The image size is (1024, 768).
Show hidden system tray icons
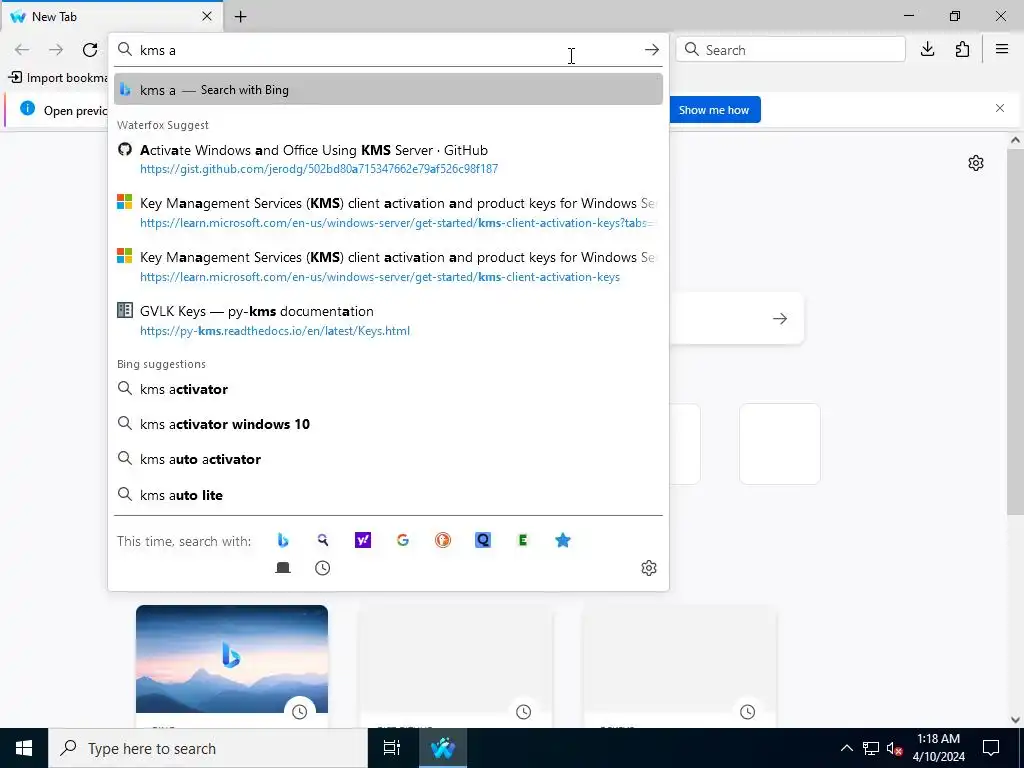(x=846, y=748)
